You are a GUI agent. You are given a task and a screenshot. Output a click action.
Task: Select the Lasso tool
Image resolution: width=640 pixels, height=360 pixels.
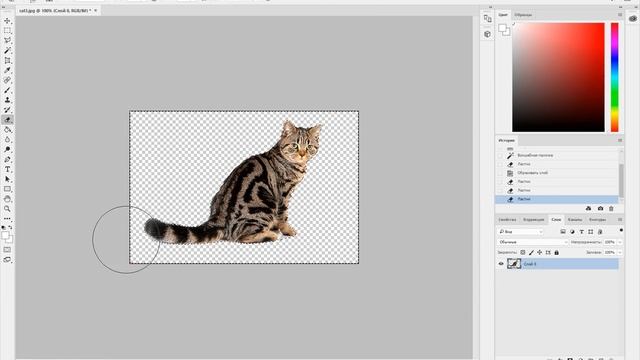tap(7, 40)
